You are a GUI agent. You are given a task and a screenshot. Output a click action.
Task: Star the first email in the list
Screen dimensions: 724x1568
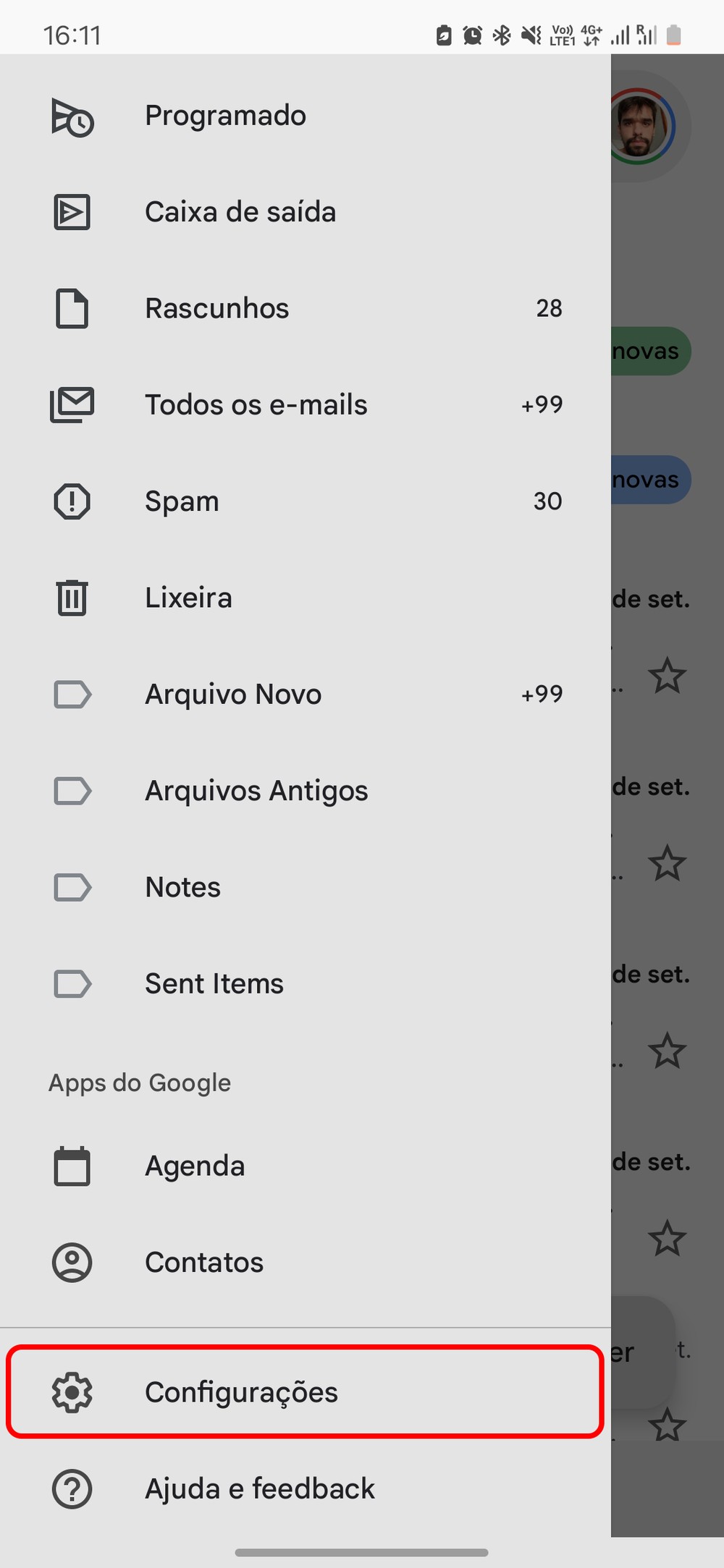click(x=667, y=676)
